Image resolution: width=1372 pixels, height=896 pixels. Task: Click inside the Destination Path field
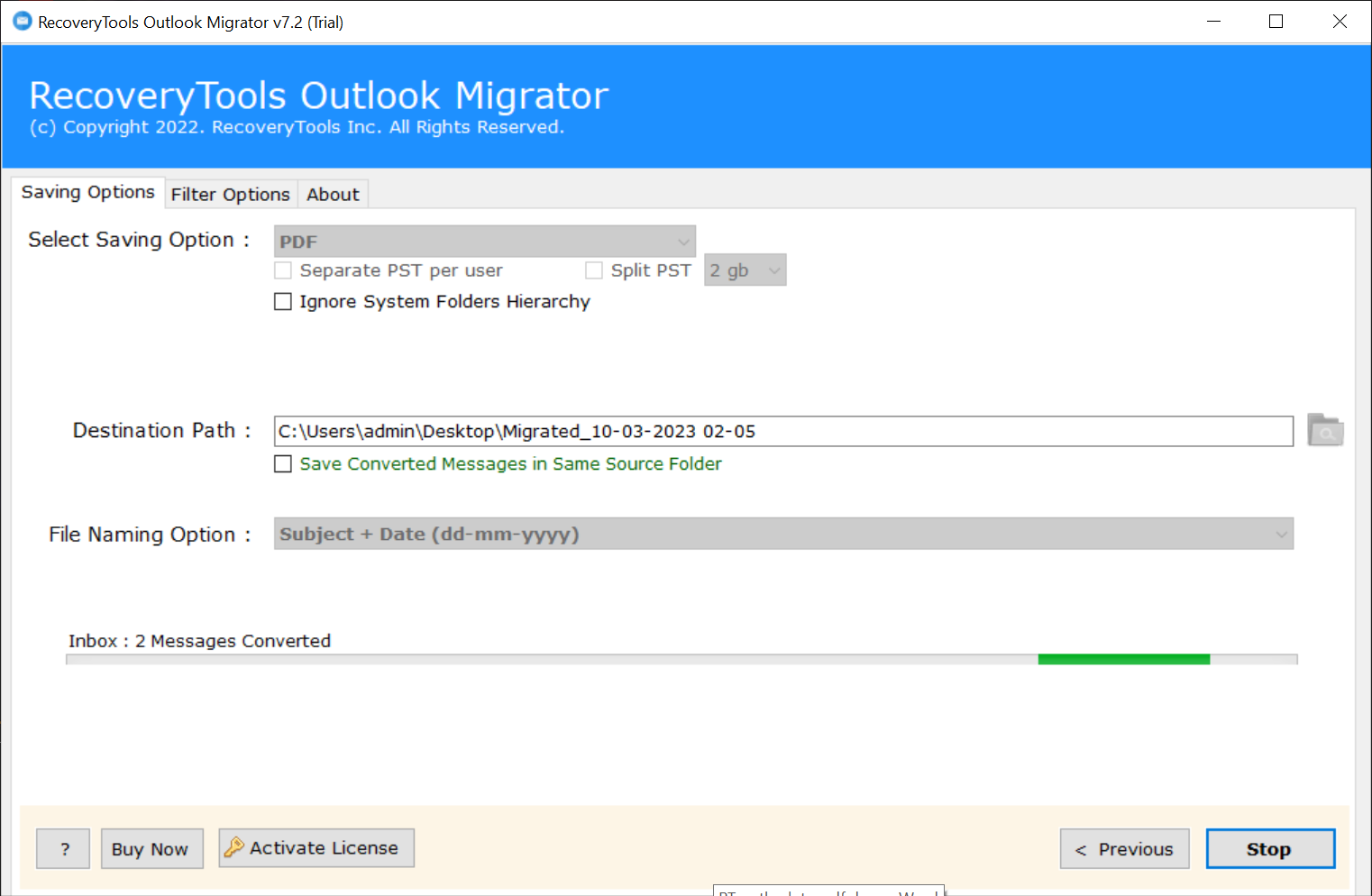tap(783, 432)
